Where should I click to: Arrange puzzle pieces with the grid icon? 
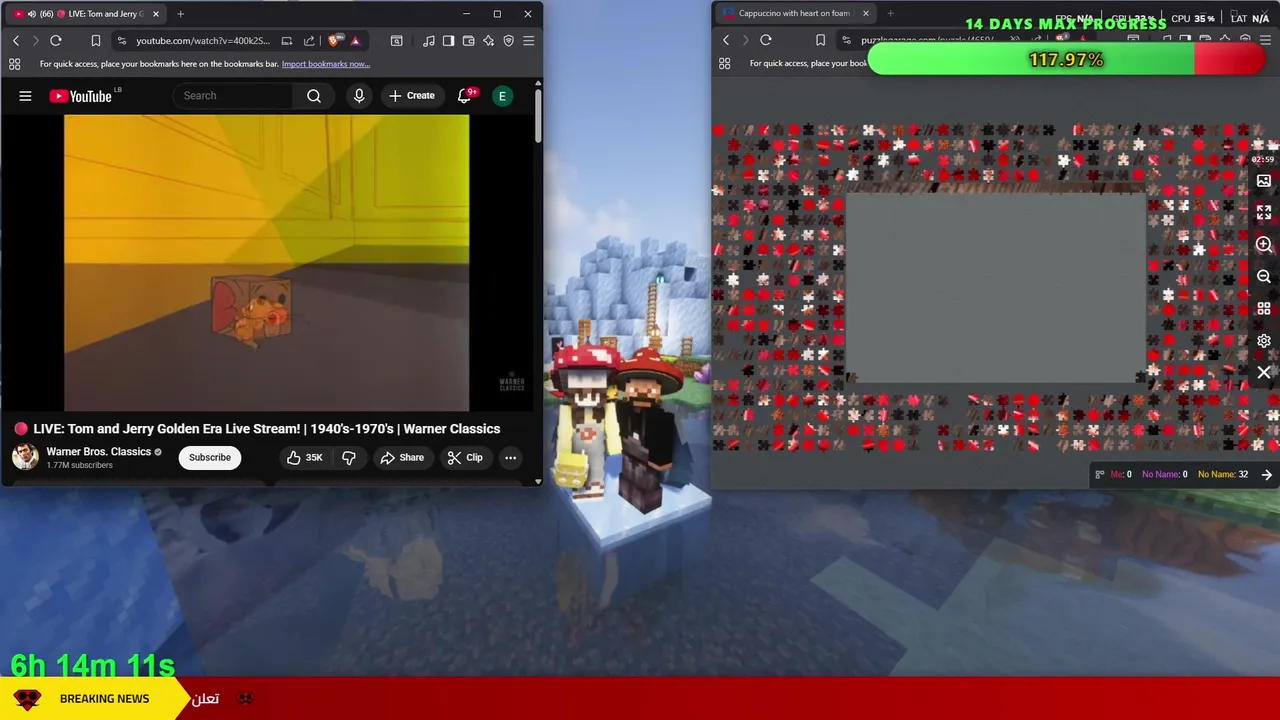(1264, 309)
